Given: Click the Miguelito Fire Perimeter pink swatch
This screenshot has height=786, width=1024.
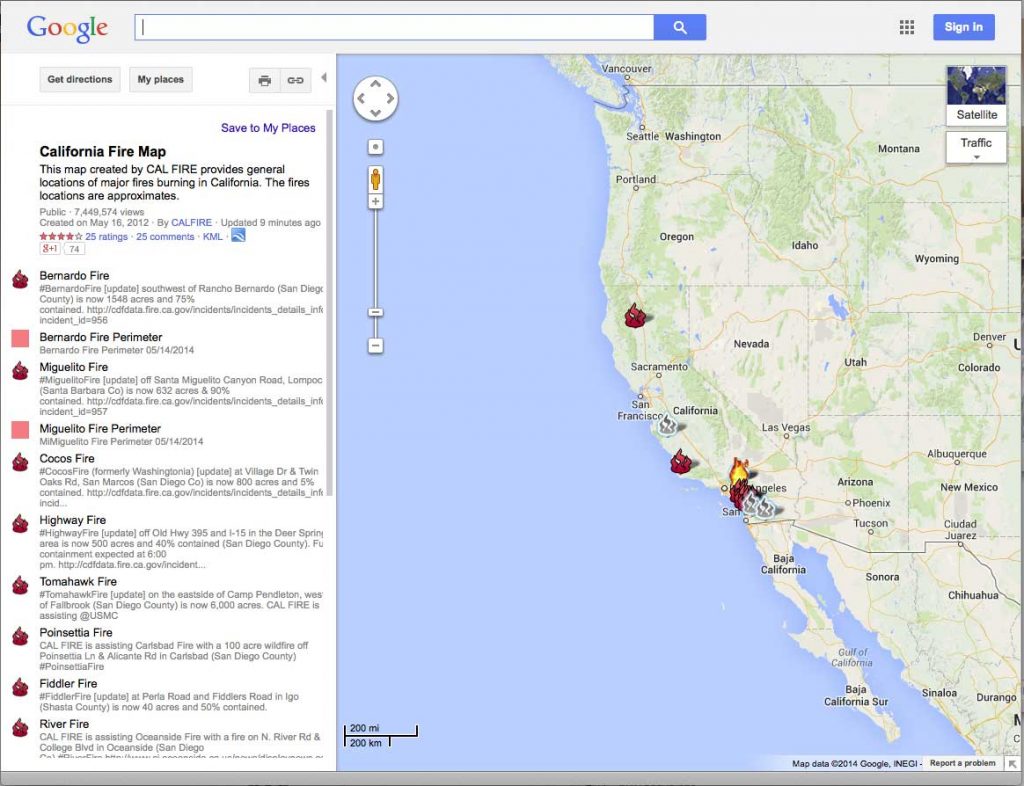Looking at the screenshot, I should 20,430.
